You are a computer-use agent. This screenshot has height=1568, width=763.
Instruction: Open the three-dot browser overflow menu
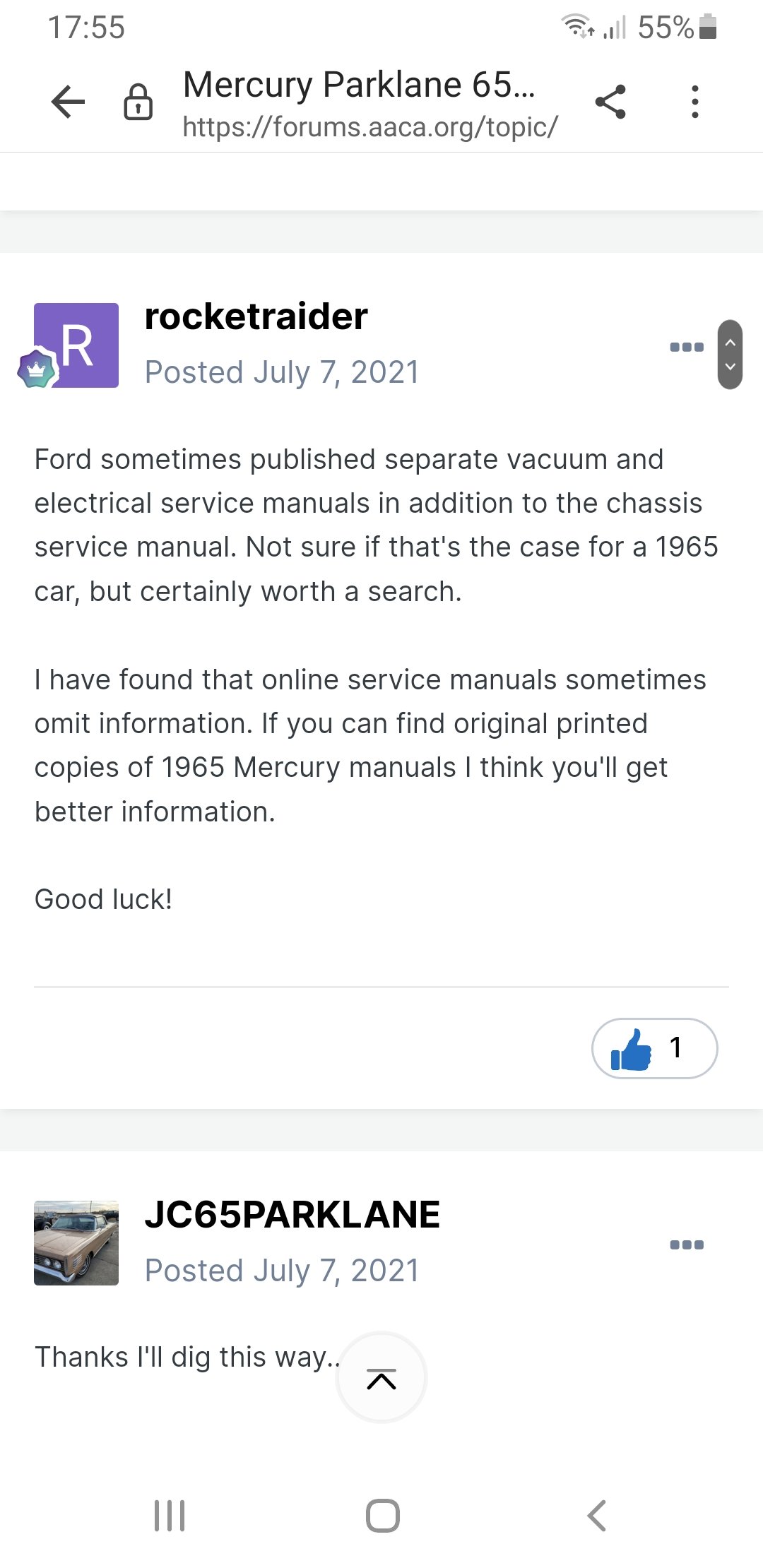[x=695, y=102]
